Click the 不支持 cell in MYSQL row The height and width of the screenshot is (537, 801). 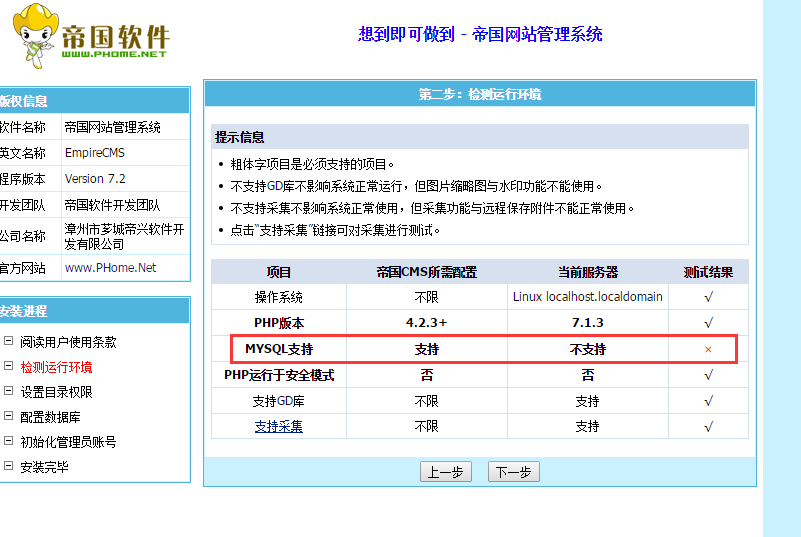(x=587, y=349)
